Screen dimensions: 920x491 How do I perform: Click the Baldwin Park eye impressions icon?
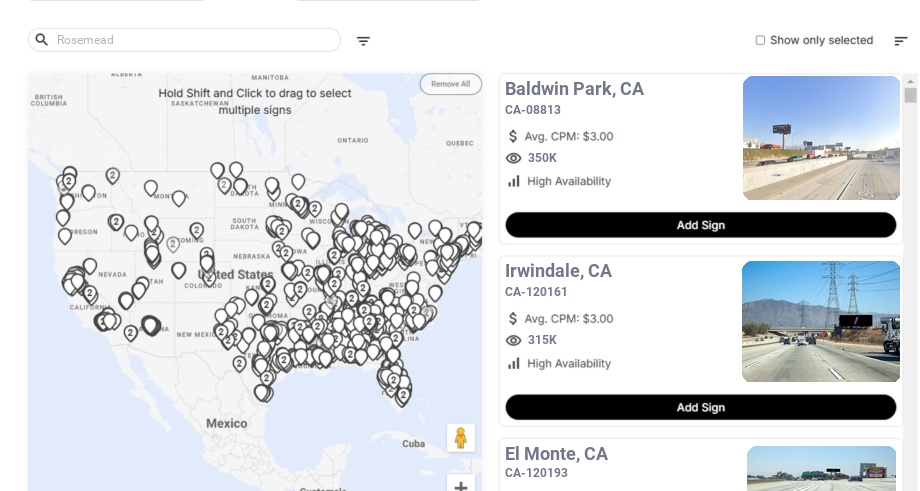click(x=513, y=158)
